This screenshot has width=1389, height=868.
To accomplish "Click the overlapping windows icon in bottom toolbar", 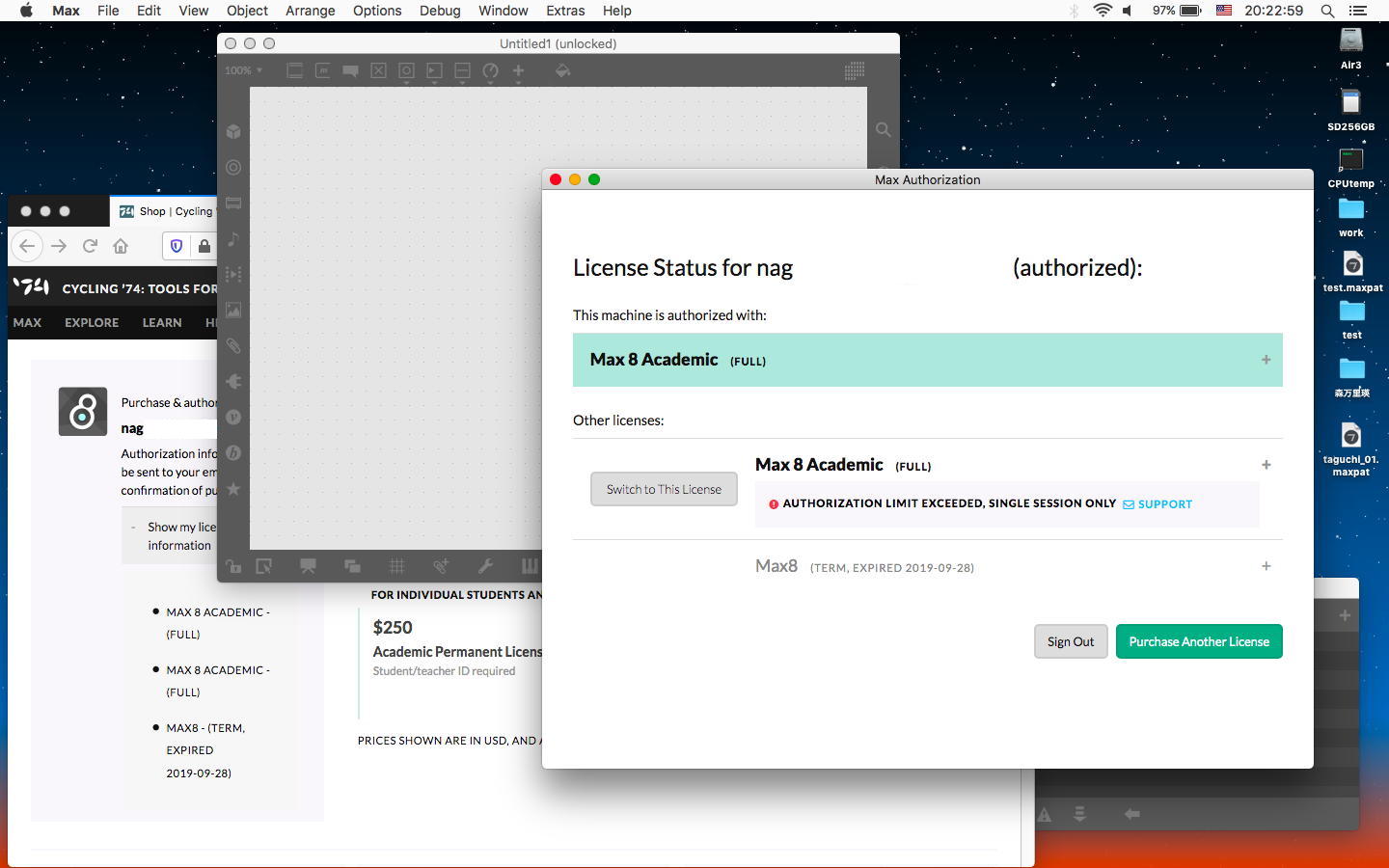I will (352, 566).
